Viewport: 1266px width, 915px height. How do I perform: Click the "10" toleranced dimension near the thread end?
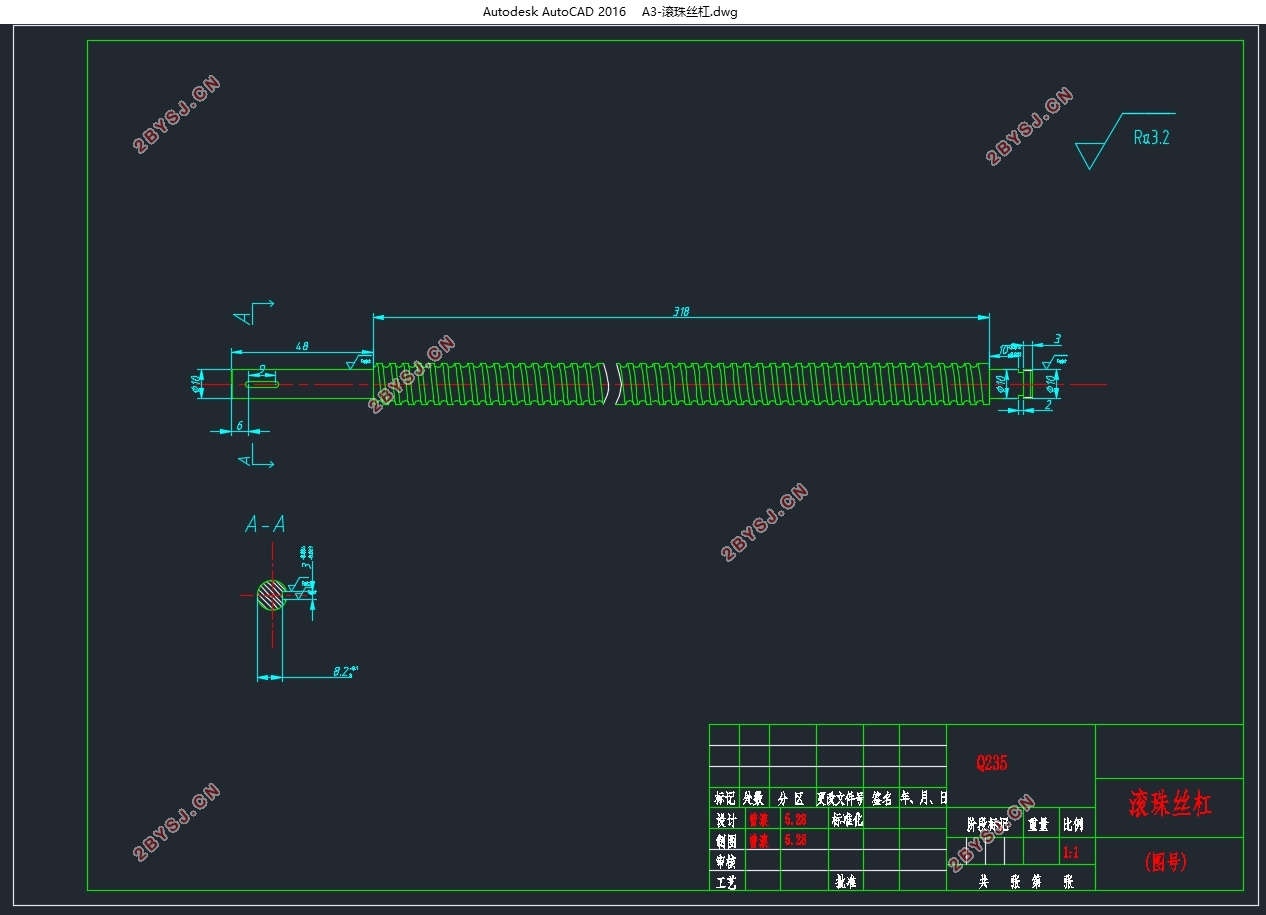(1009, 349)
